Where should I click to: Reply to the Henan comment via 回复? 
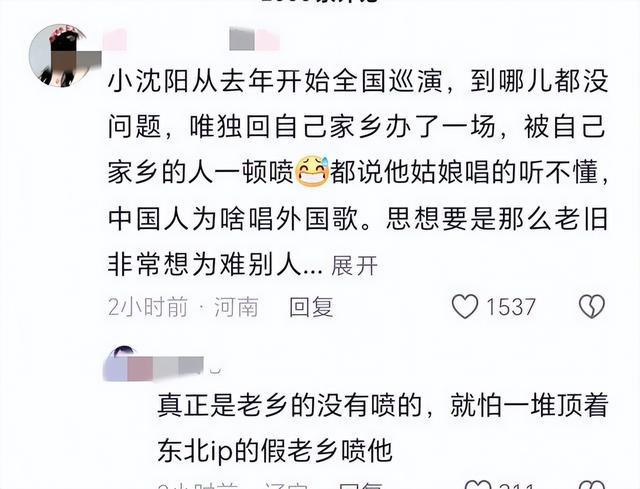tap(311, 307)
